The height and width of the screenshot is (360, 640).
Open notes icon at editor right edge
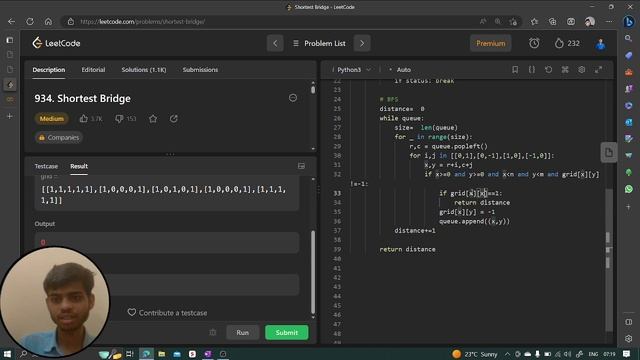tap(609, 153)
